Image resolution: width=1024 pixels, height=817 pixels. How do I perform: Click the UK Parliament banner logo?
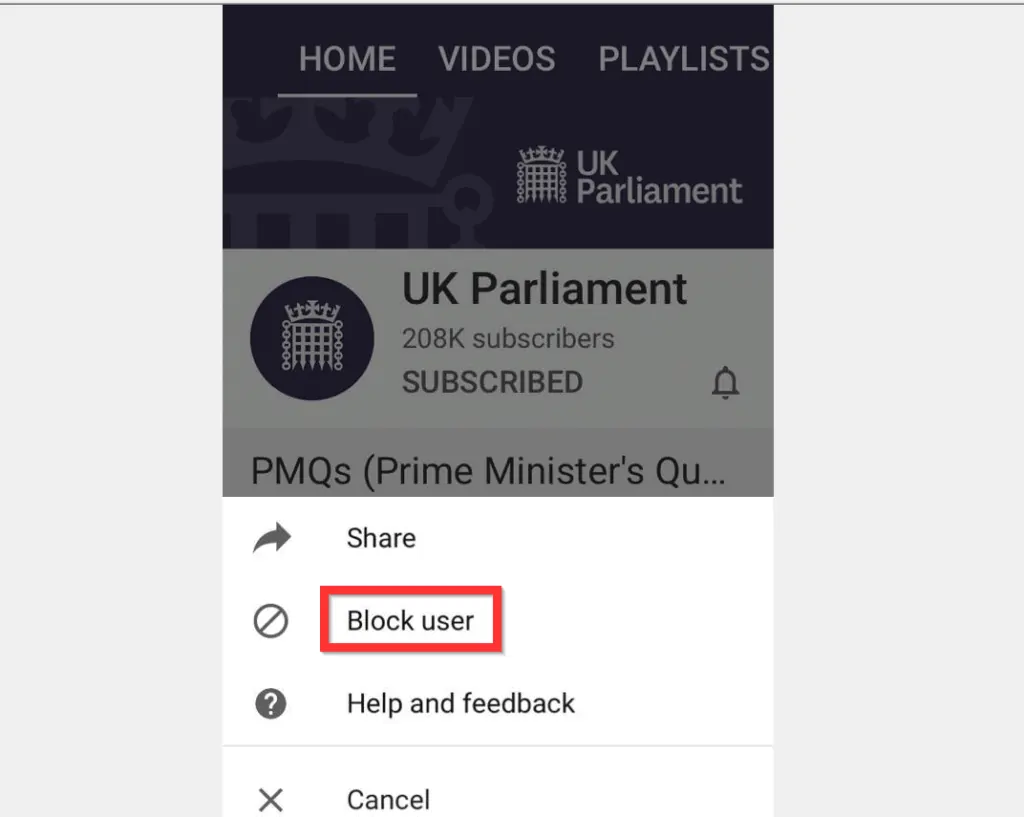[x=630, y=176]
